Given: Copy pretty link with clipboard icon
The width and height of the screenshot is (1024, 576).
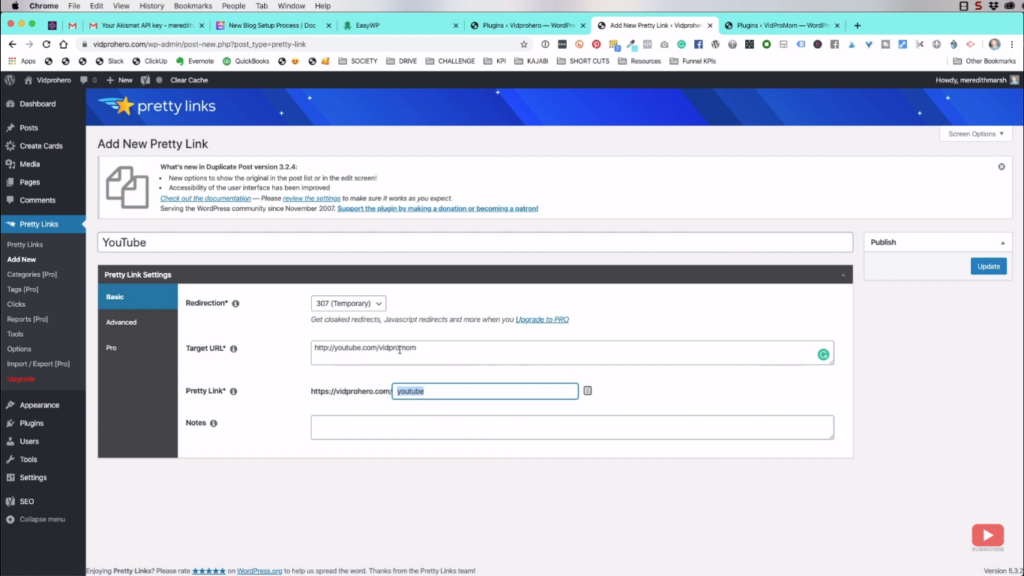Looking at the screenshot, I should 588,391.
